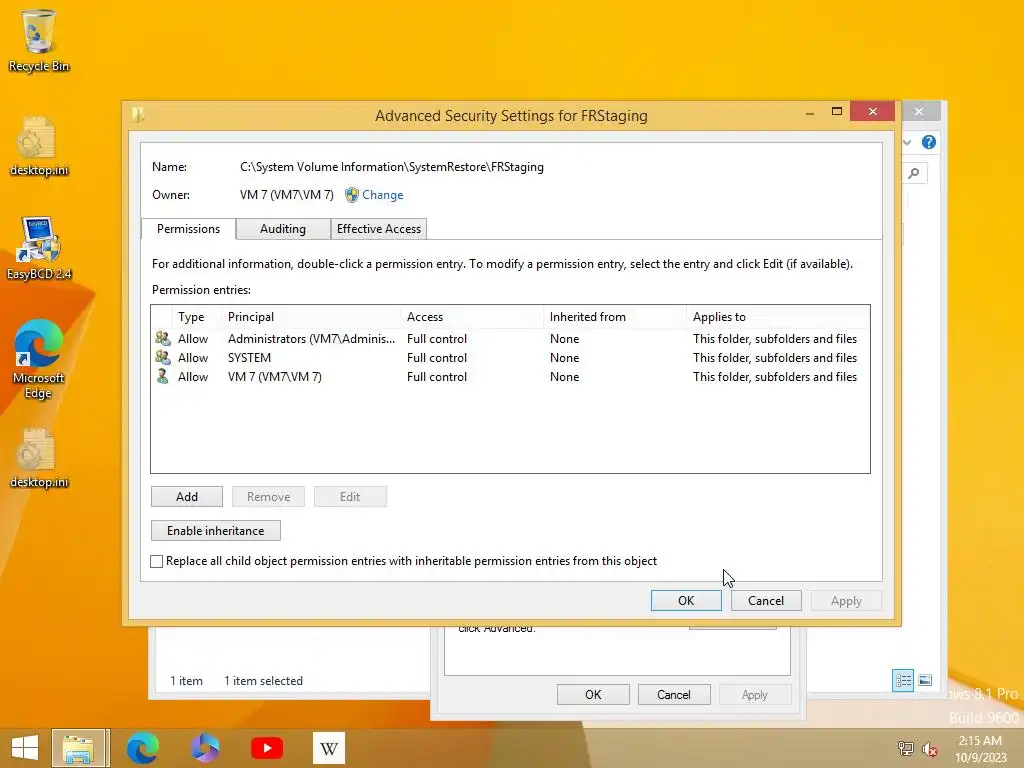Open the Effective Access tab
Viewport: 1024px width, 768px height.
379,229
